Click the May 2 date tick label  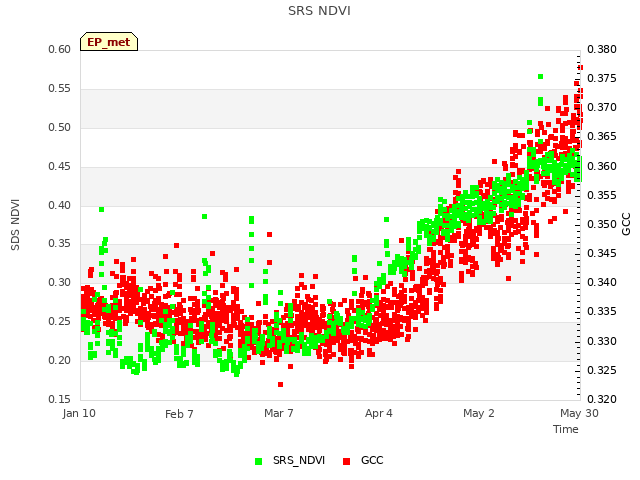pyautogui.click(x=479, y=413)
